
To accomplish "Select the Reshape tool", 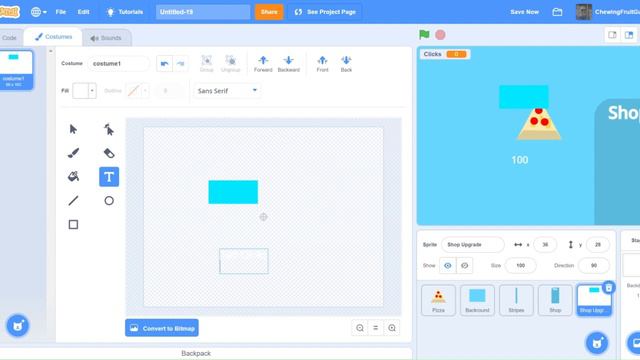I will (109, 129).
